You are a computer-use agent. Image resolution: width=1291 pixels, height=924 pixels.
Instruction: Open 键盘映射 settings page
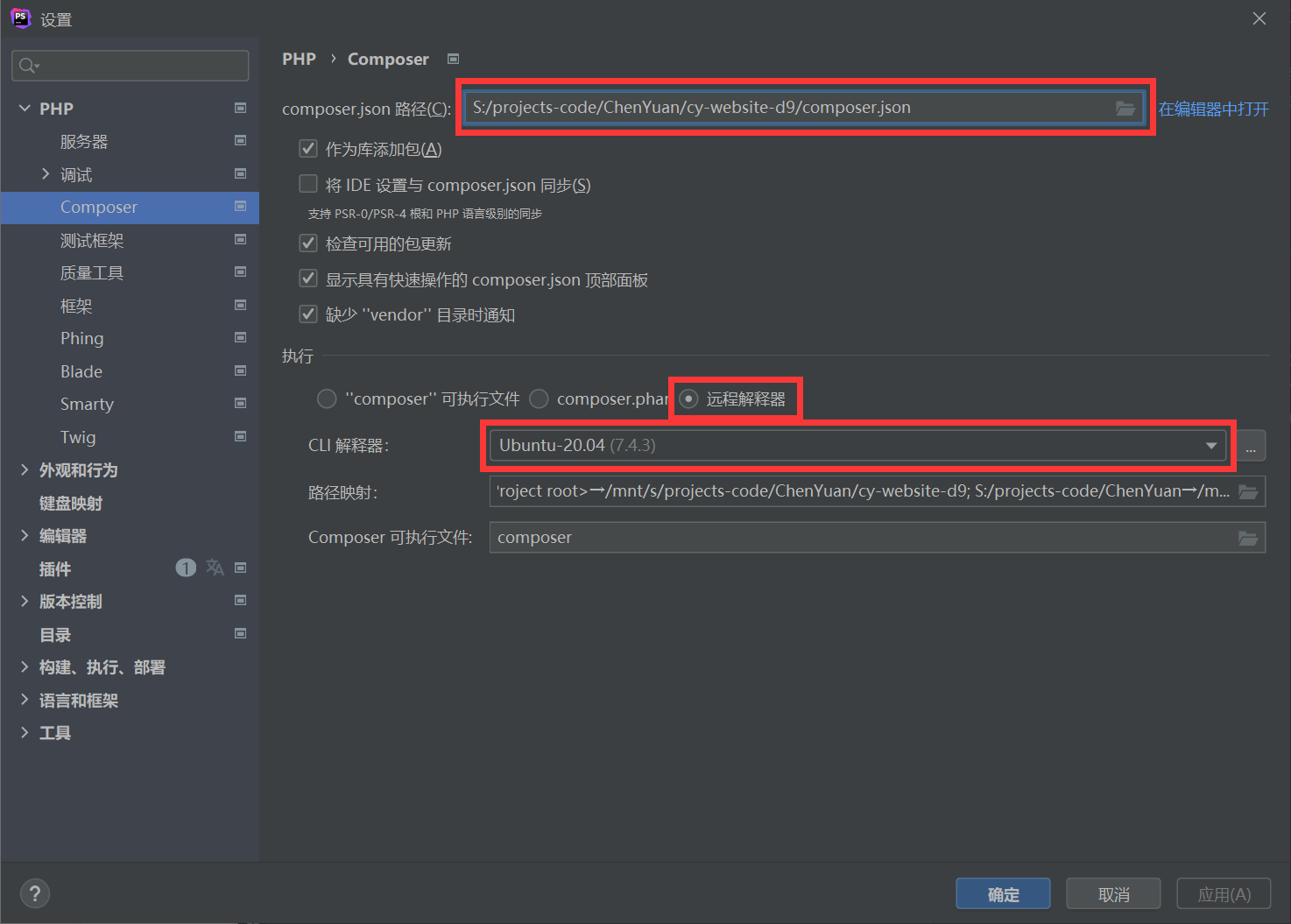[70, 503]
